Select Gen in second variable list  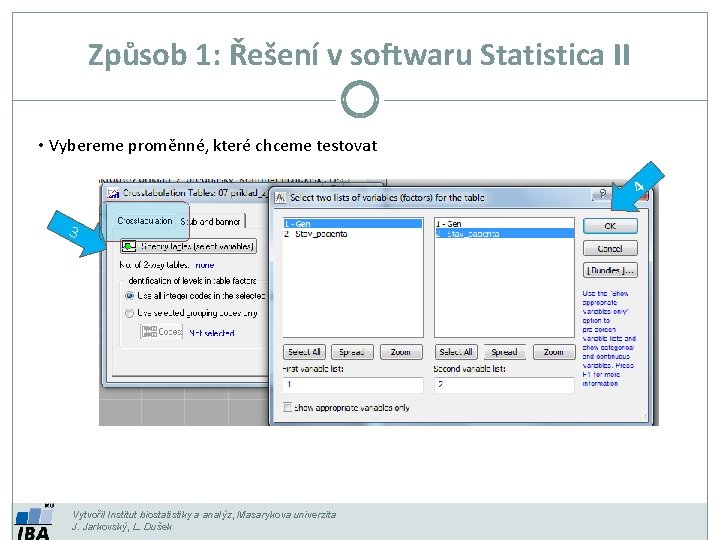click(x=504, y=224)
